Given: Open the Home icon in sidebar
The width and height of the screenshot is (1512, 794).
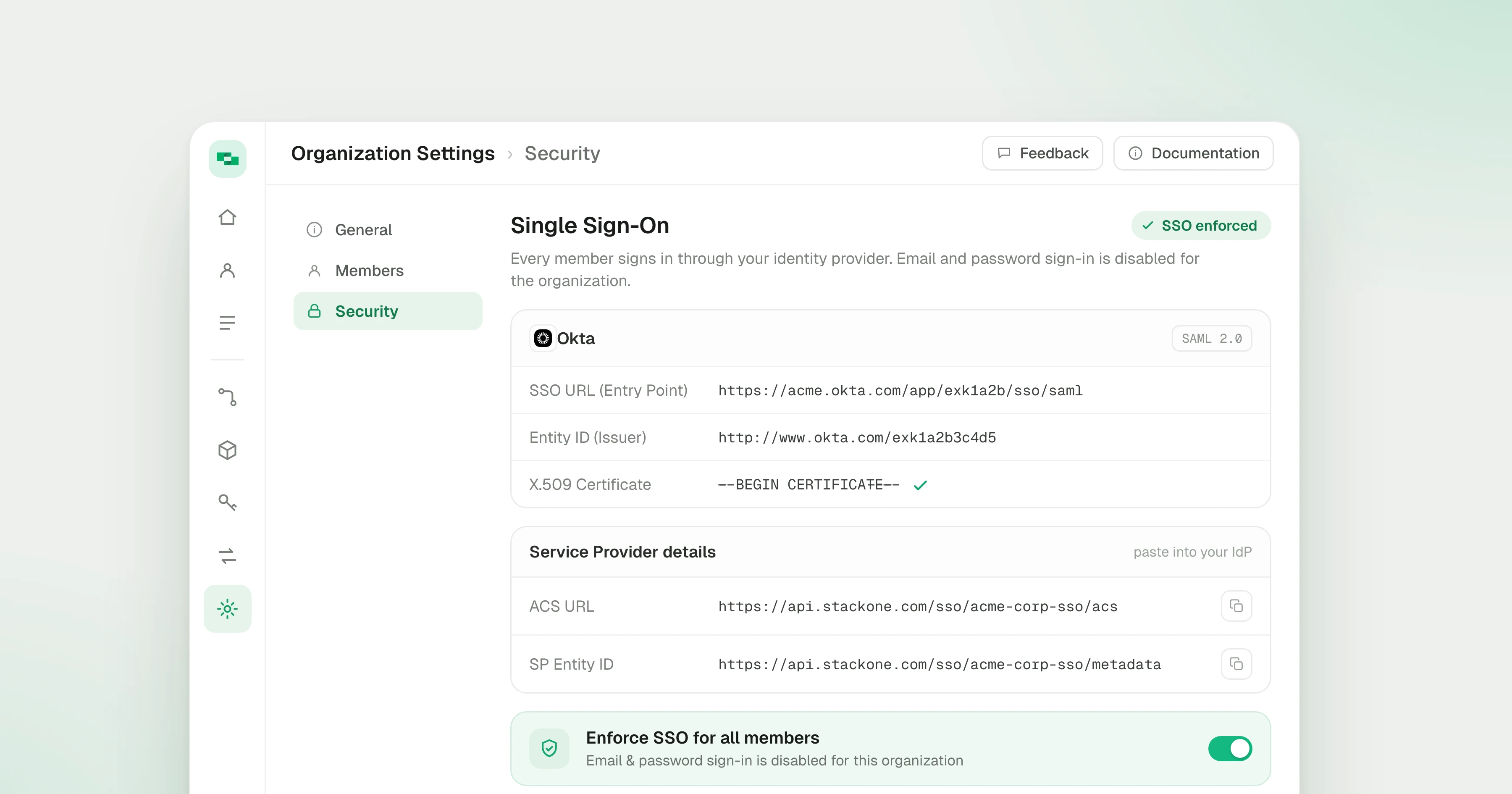Looking at the screenshot, I should tap(228, 217).
